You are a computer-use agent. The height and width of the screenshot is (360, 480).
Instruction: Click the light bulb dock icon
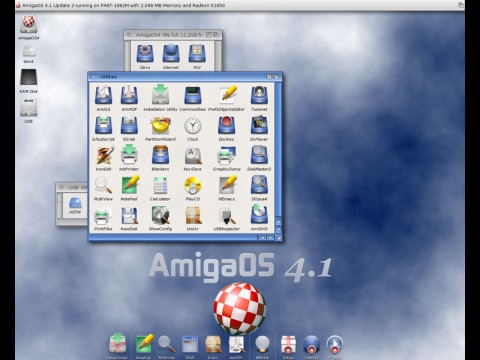(x=262, y=344)
